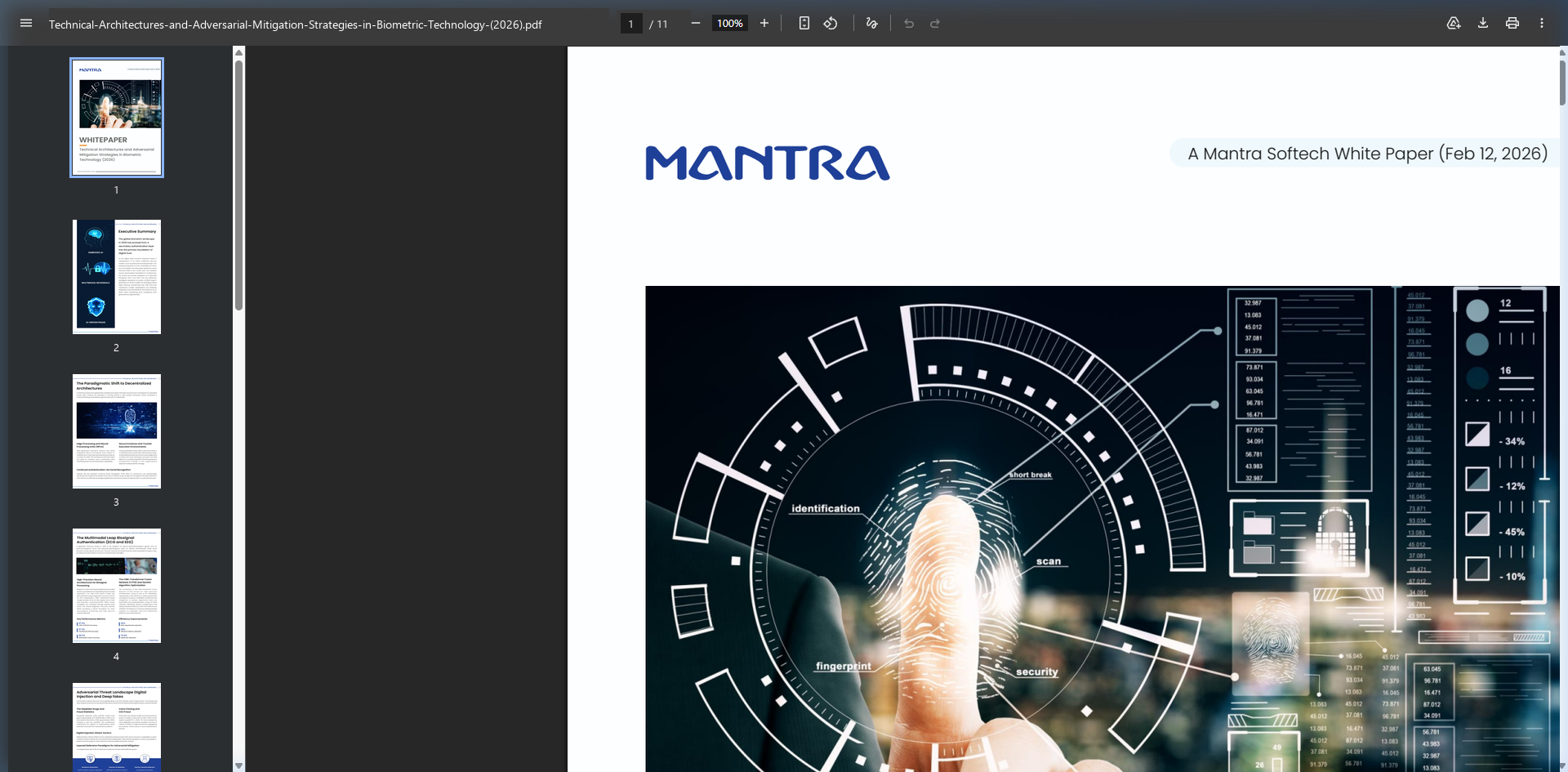Image resolution: width=1568 pixels, height=772 pixels.
Task: Select page 1 thumbnail
Action: point(117,118)
